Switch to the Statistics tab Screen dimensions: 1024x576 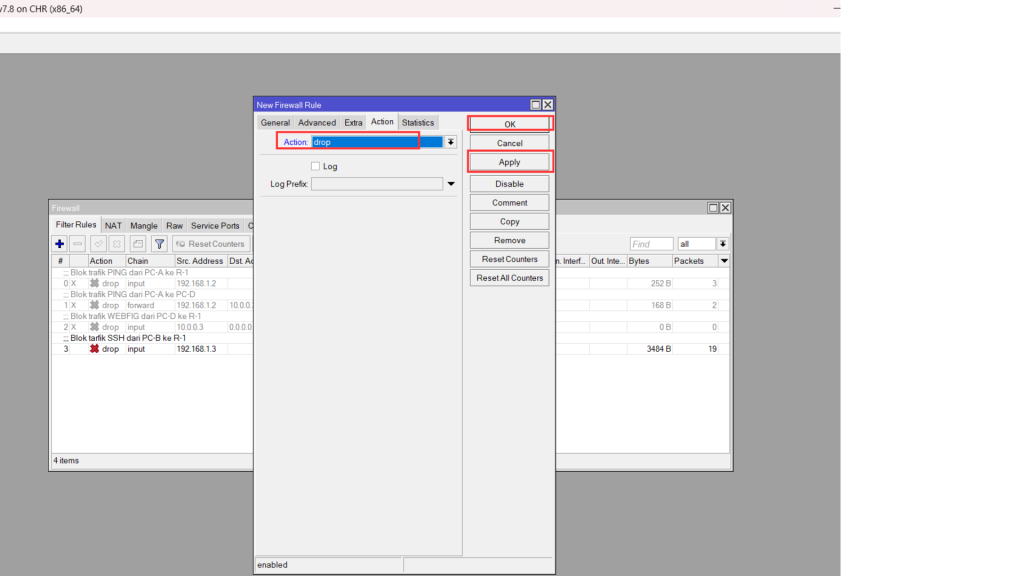click(x=418, y=123)
